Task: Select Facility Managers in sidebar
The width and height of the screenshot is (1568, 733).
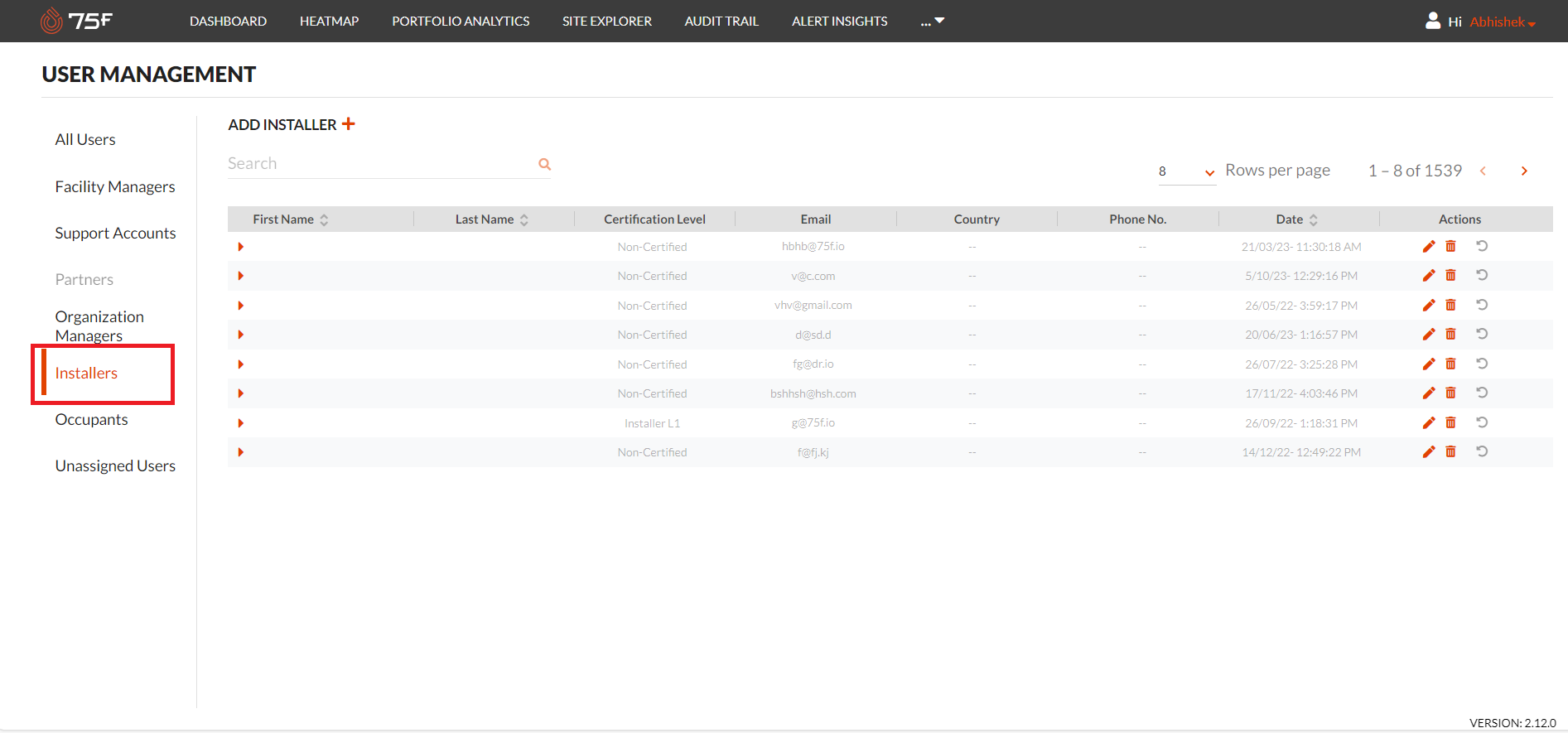Action: (115, 186)
